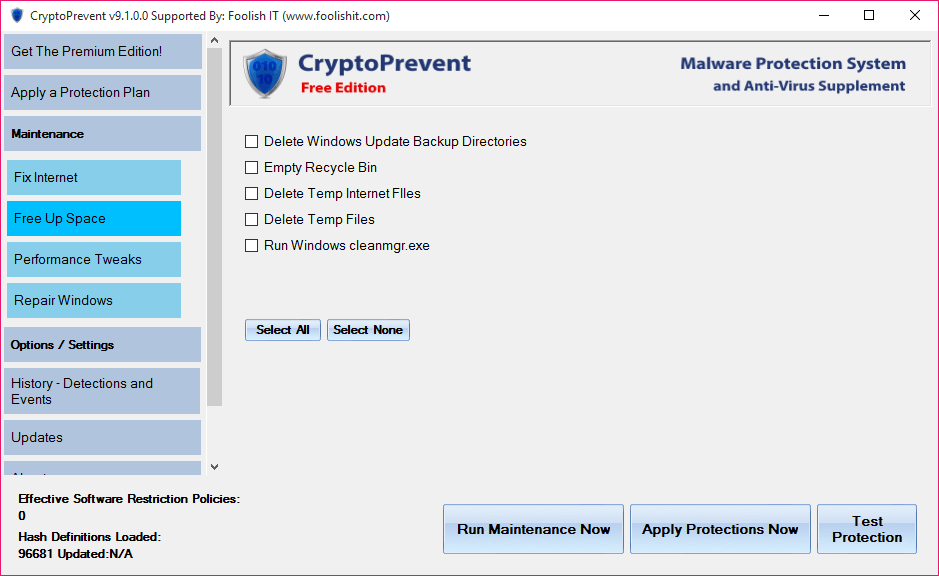Click Run Maintenance Now button
939x576 pixels.
pyautogui.click(x=534, y=529)
